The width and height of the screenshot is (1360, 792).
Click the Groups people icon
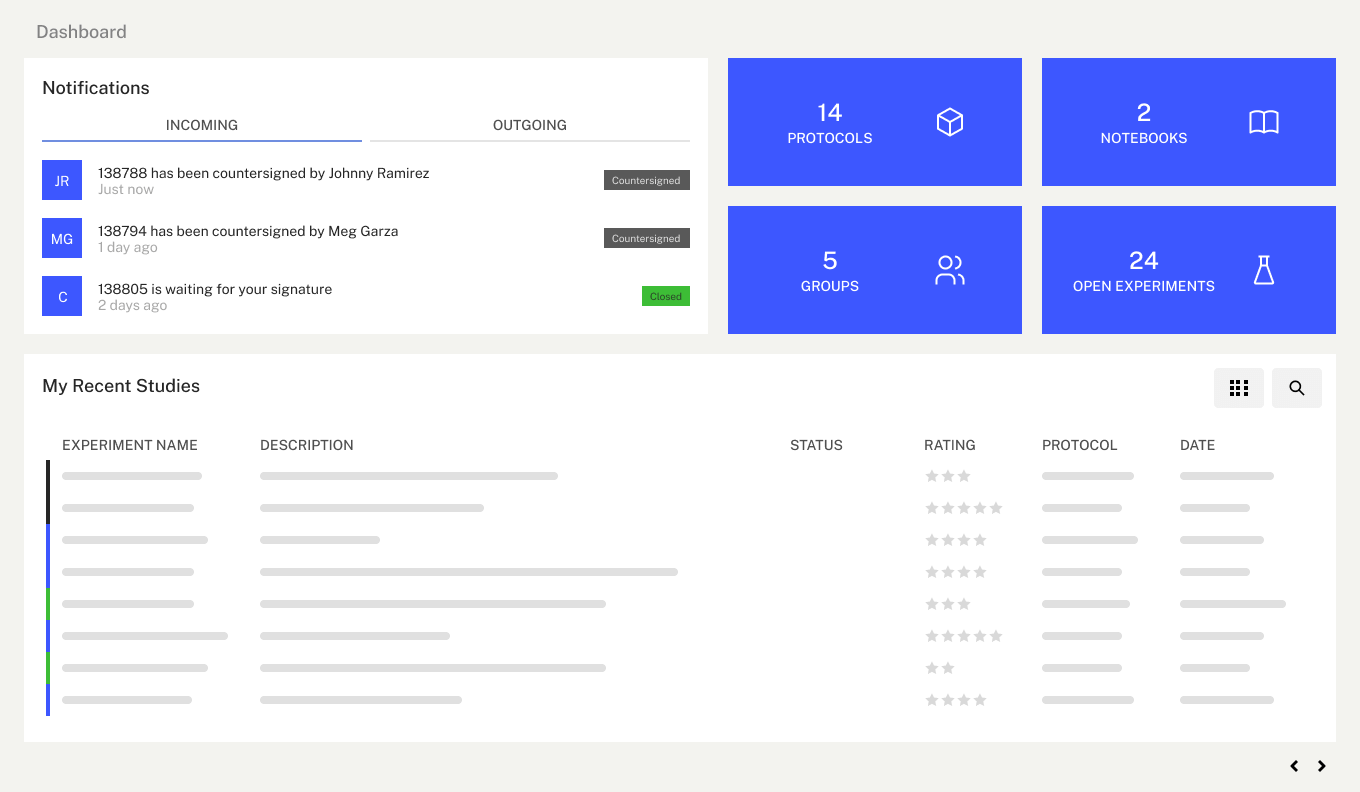pos(949,270)
